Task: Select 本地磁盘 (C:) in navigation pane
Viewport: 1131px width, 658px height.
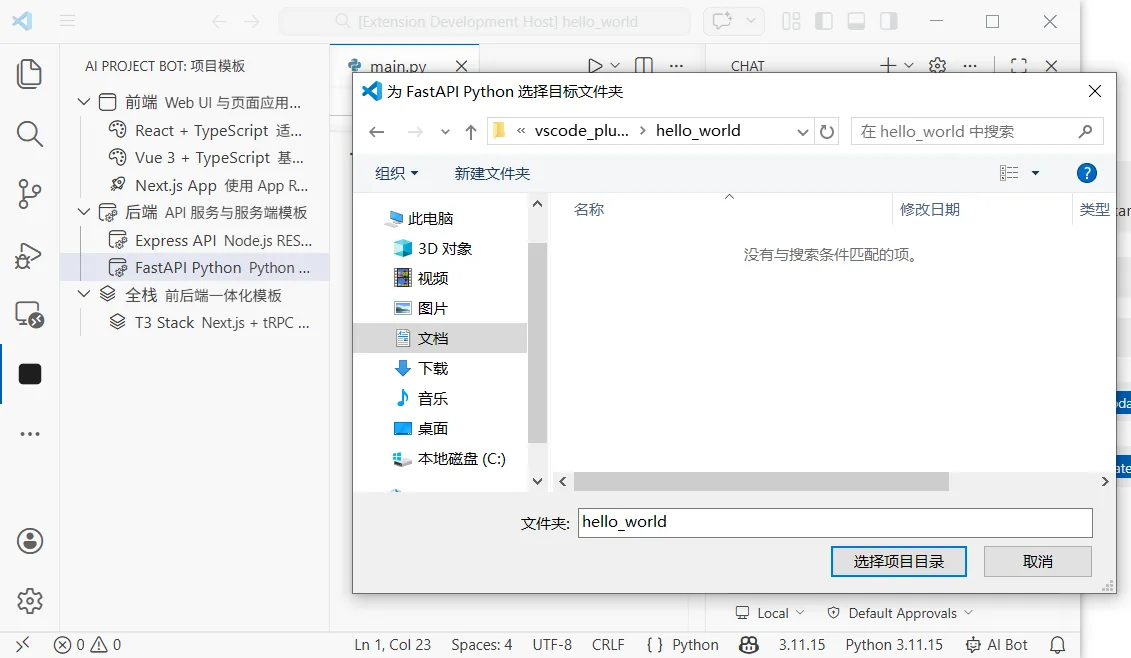Action: pyautogui.click(x=440, y=458)
